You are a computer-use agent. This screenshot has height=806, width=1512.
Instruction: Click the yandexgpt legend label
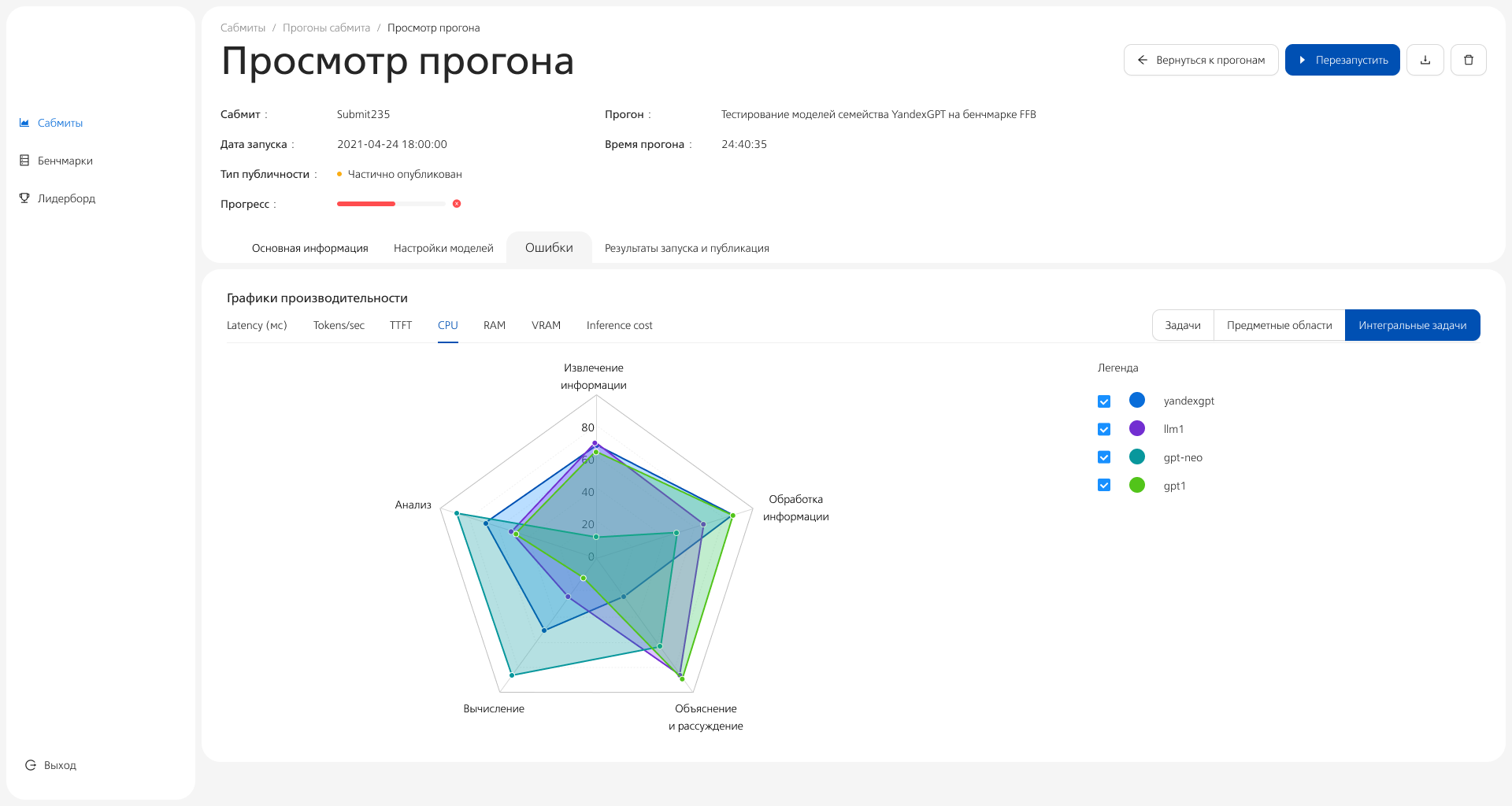[1189, 401]
